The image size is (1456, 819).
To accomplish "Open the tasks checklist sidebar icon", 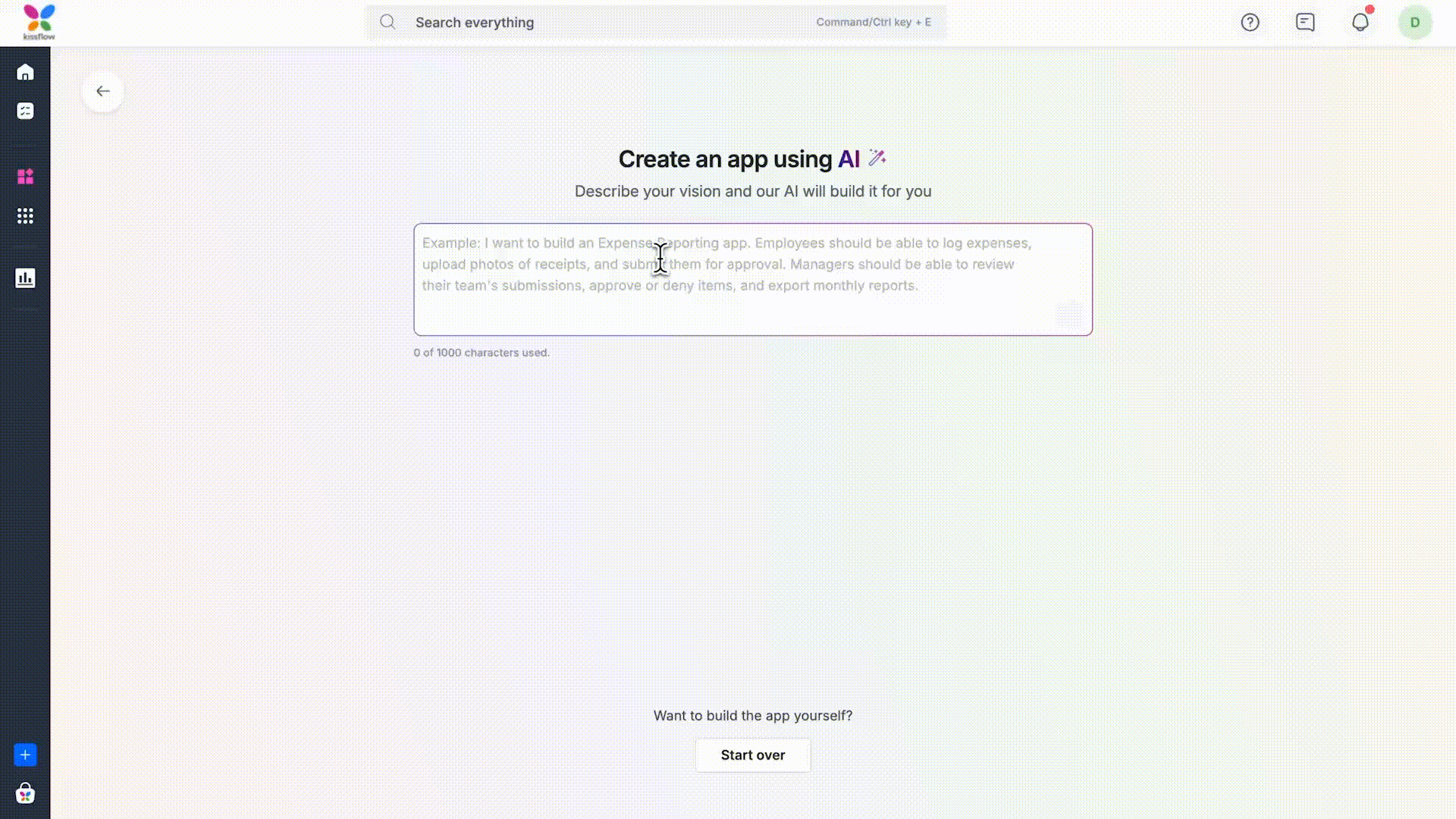I will tap(25, 111).
